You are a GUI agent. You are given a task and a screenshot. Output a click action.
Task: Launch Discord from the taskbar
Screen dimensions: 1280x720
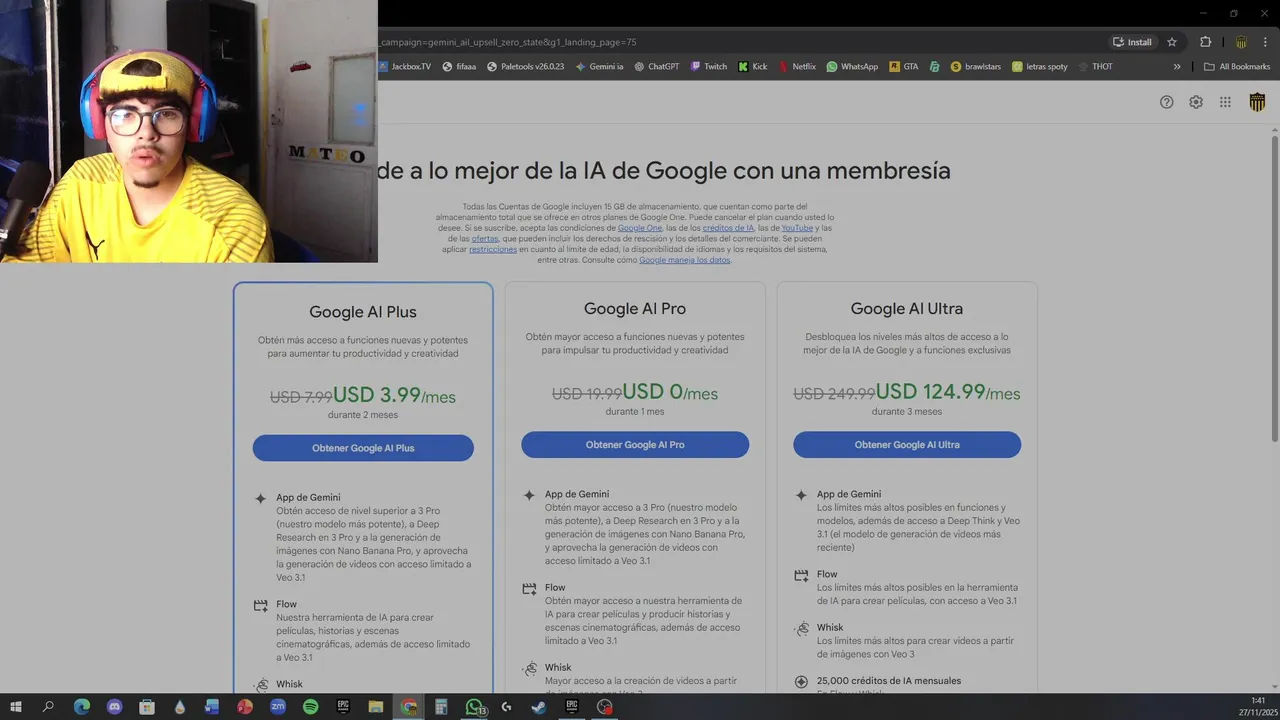114,707
